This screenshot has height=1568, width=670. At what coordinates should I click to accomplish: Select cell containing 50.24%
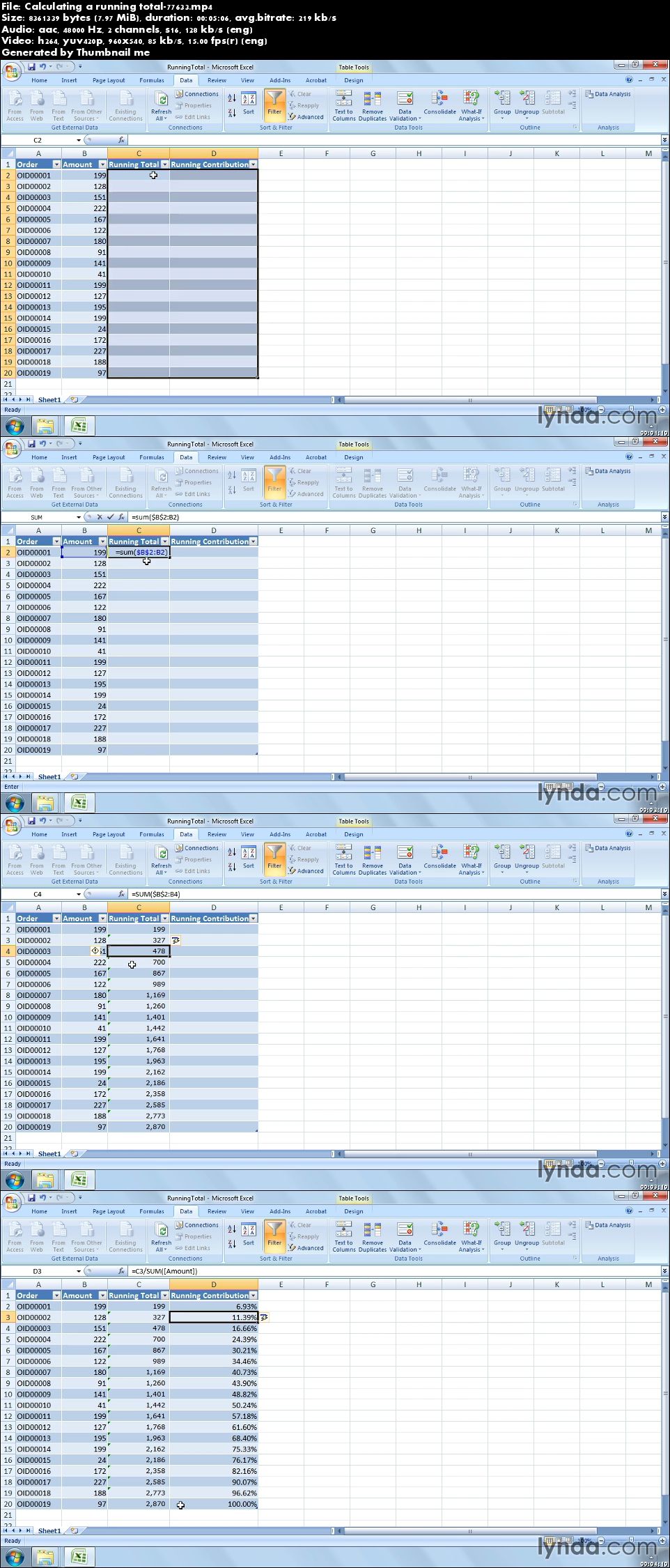[214, 1405]
